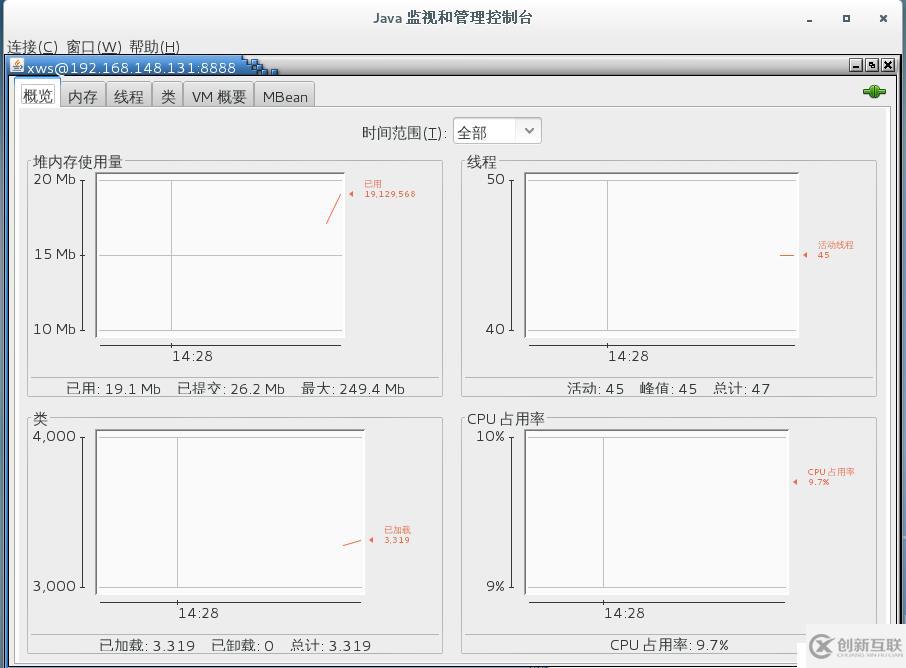906x668 pixels.
Task: Click the 类 chart area
Action: (230, 512)
